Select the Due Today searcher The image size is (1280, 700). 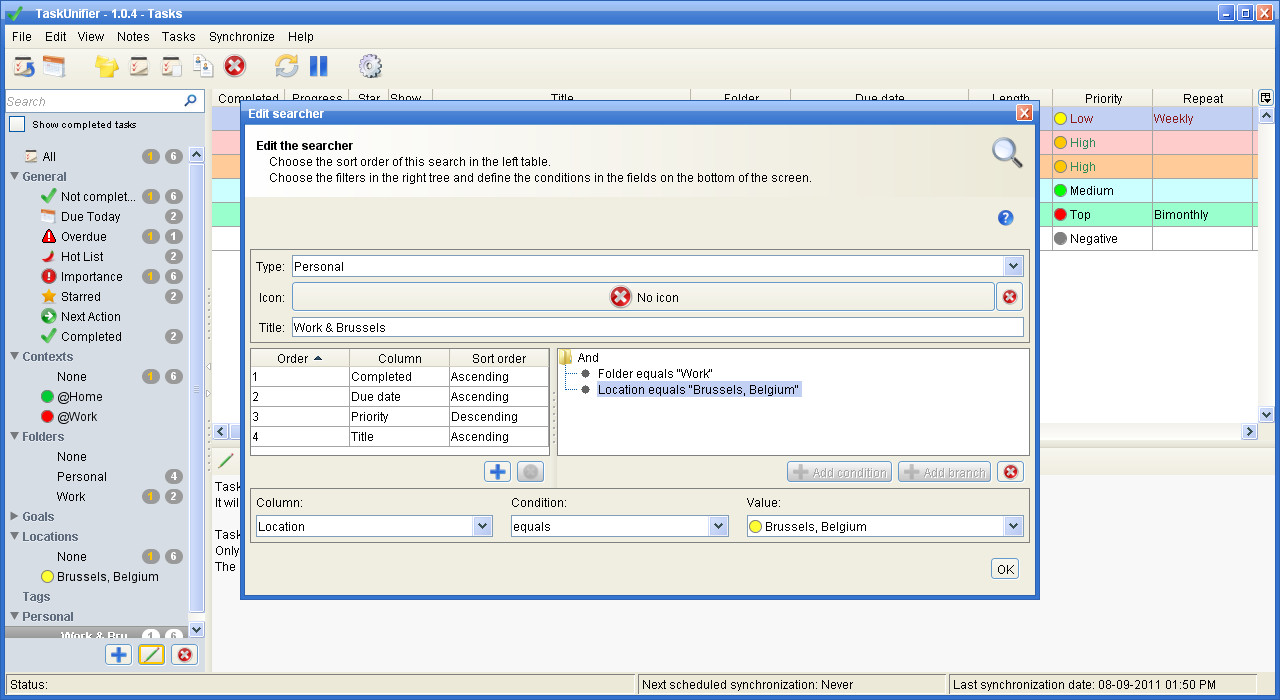tap(90, 217)
